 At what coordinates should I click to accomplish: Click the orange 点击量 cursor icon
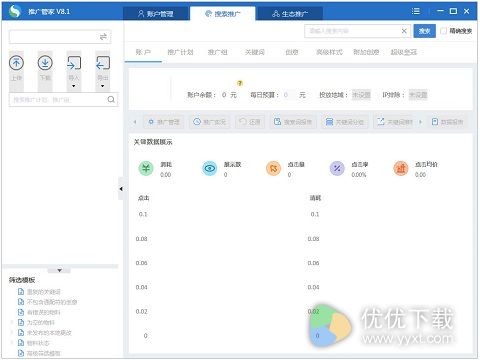[273, 168]
